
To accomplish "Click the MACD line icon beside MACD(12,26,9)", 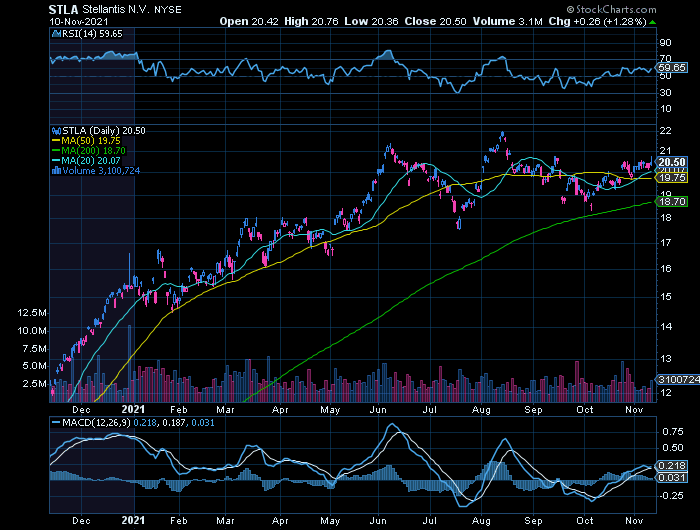I will 56,422.
